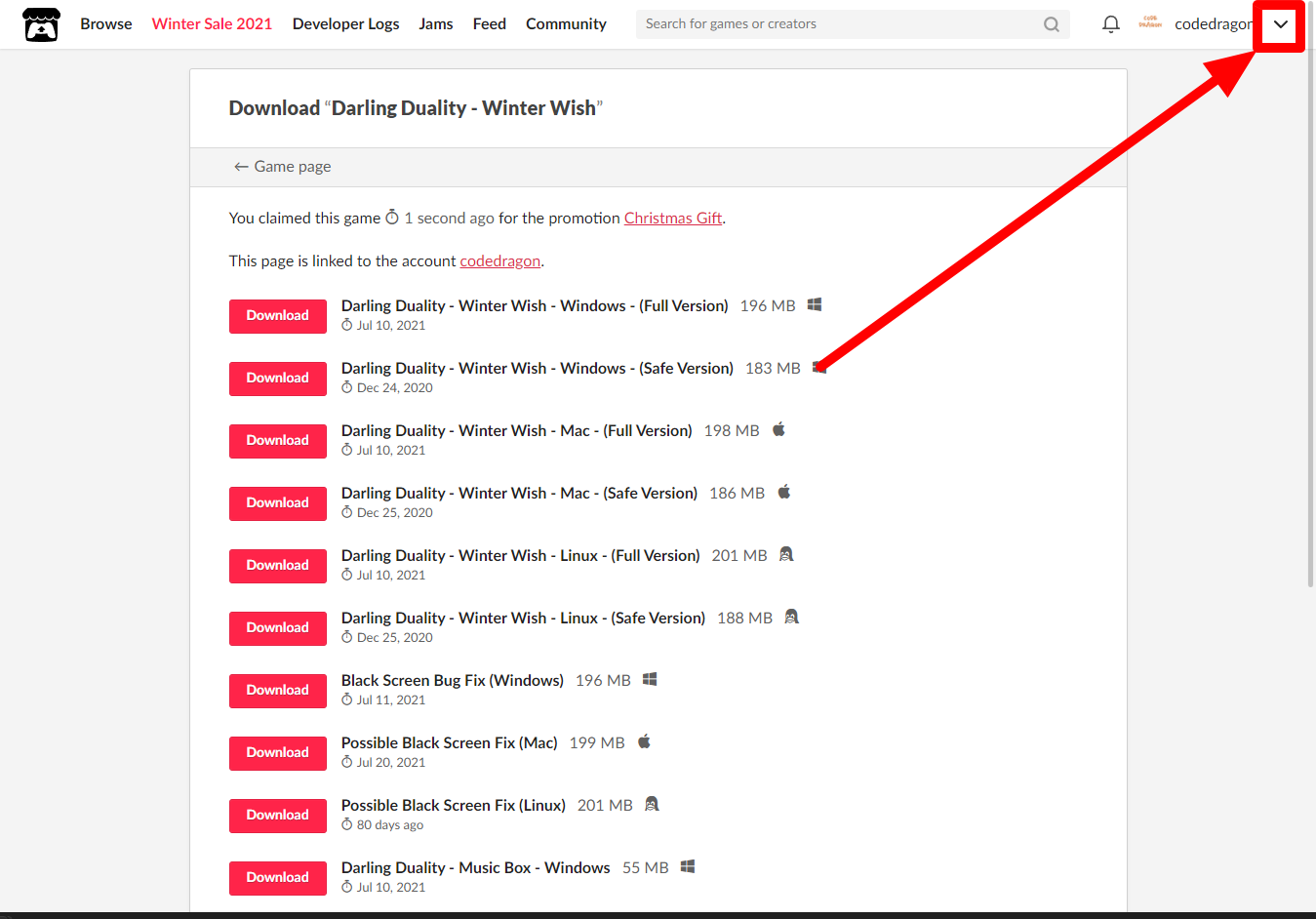1316x919 pixels.
Task: Open the Winter Sale 2021 page
Action: click(x=212, y=23)
